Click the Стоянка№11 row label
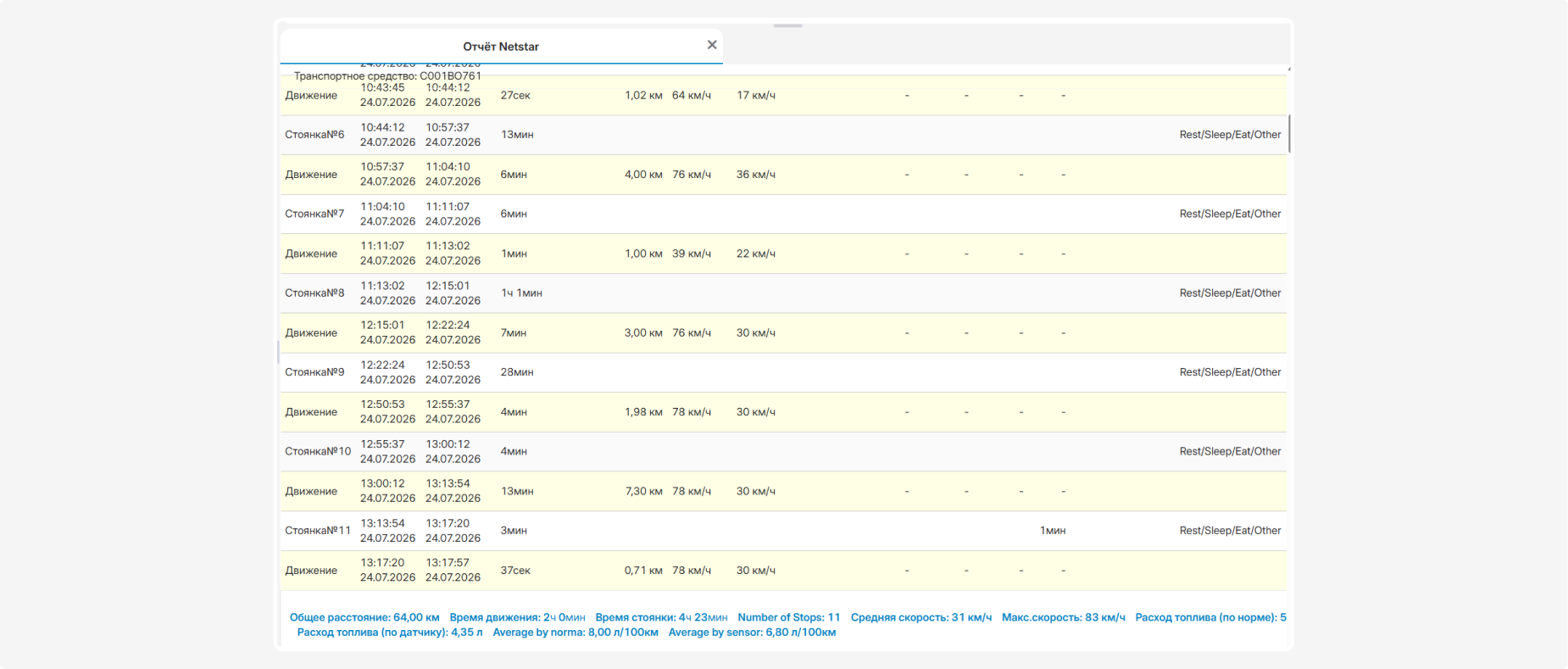The width and height of the screenshot is (1568, 669). click(x=318, y=531)
